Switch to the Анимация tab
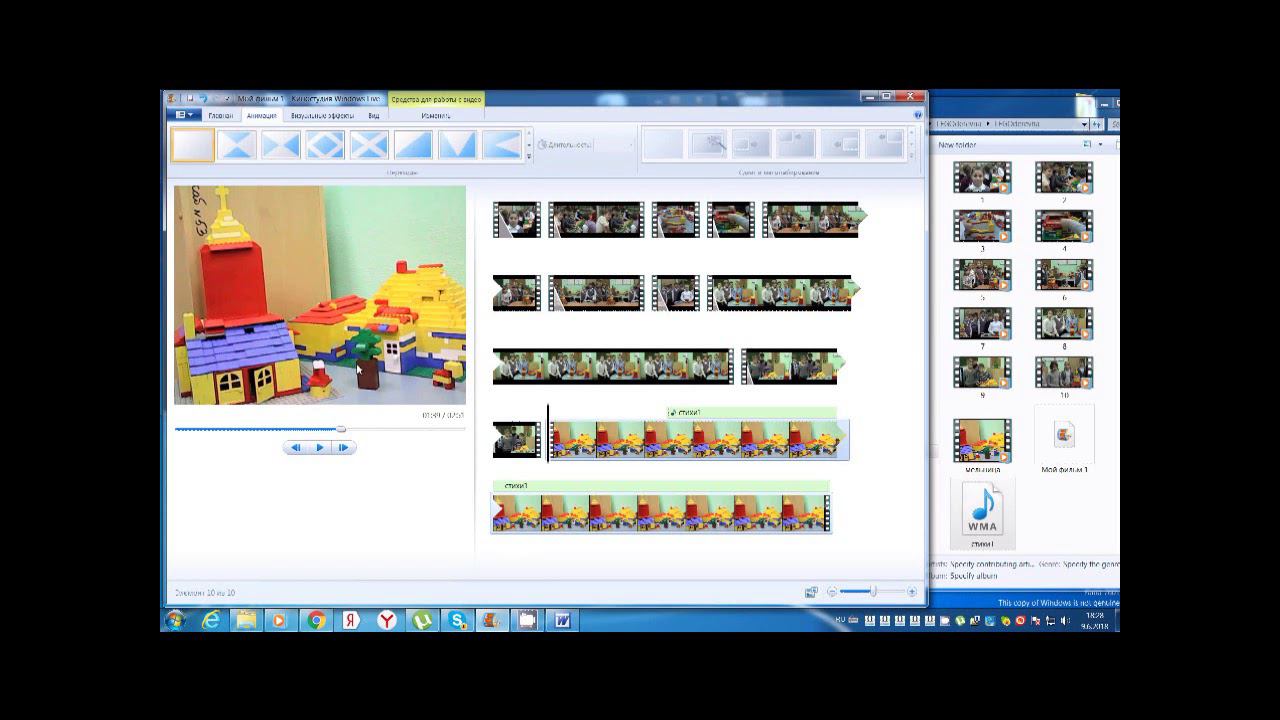The width and height of the screenshot is (1280, 720). coord(262,116)
